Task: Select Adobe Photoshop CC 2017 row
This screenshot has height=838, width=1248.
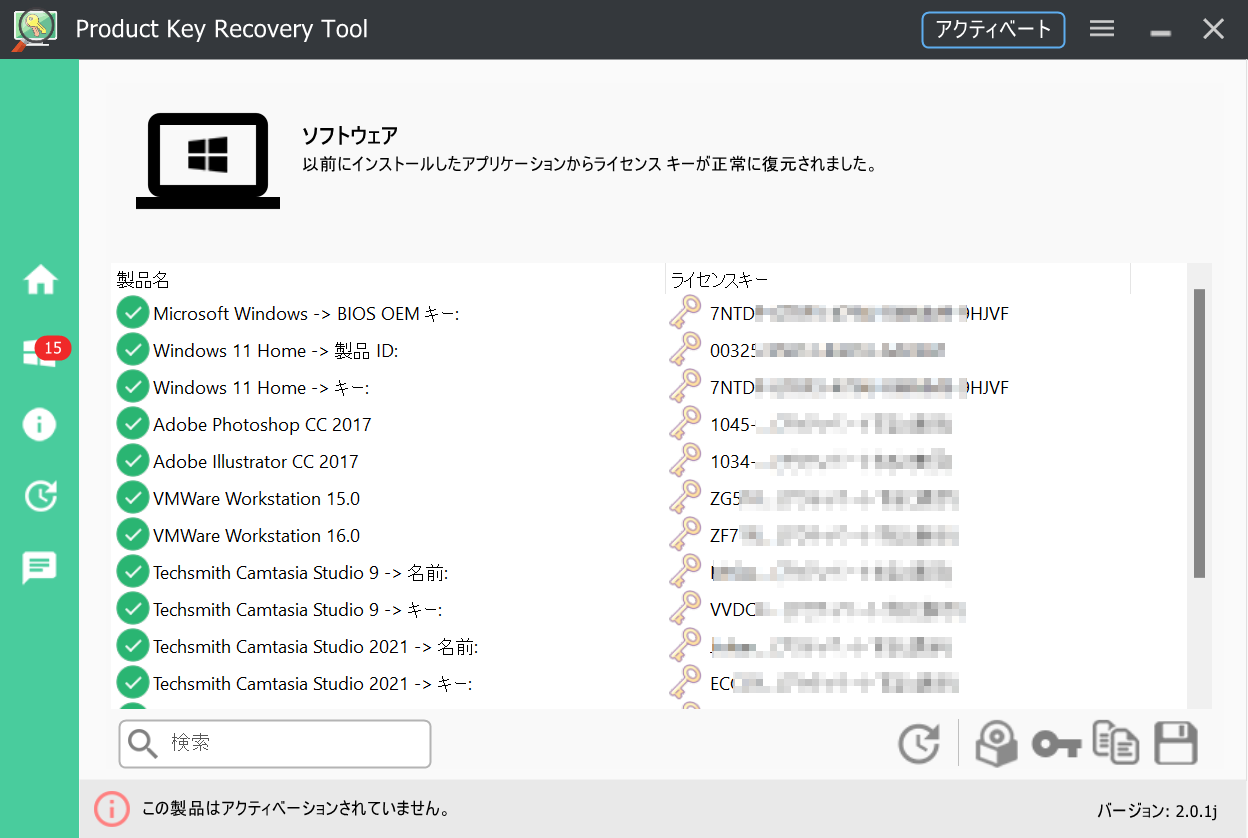Action: point(648,424)
